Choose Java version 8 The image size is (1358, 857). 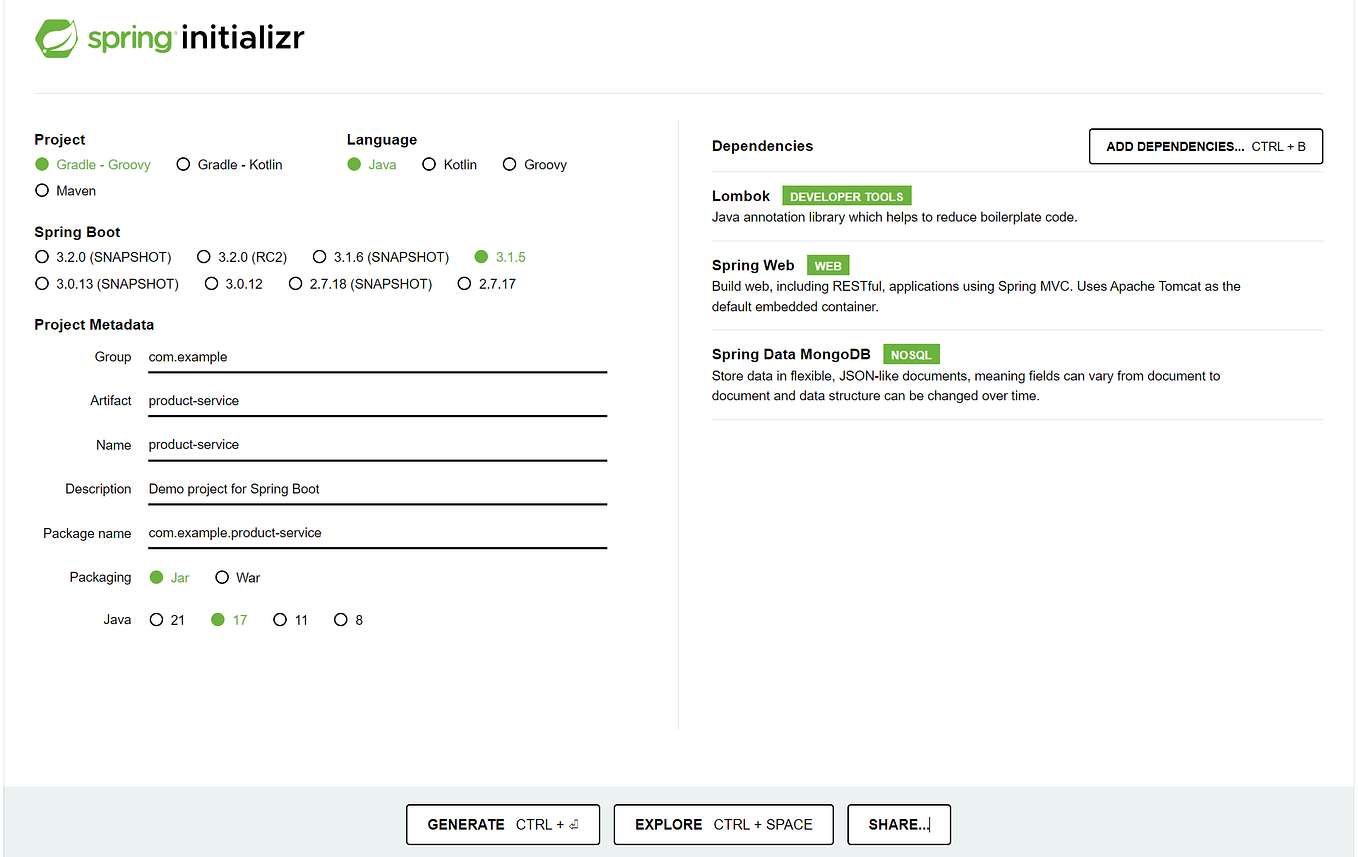tap(341, 619)
